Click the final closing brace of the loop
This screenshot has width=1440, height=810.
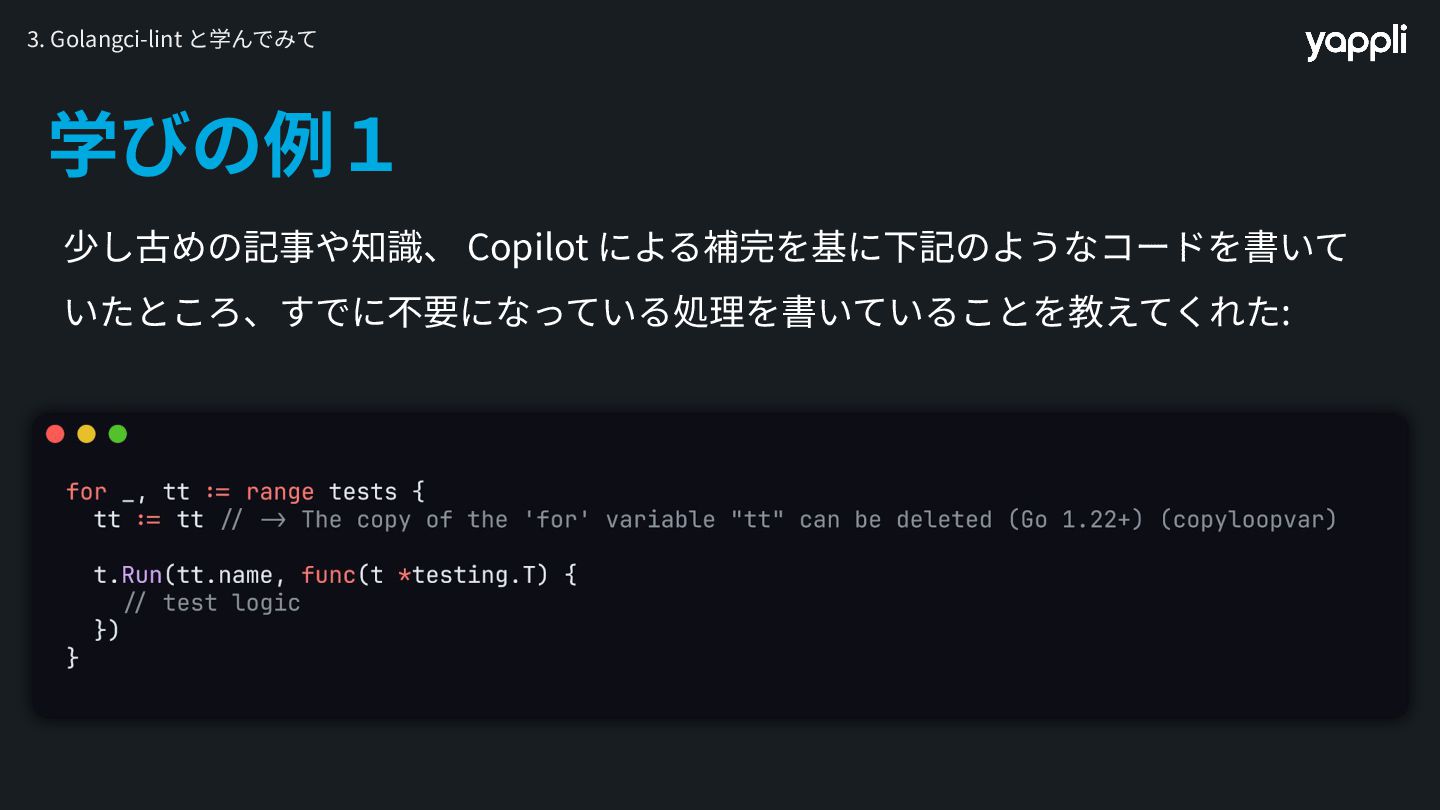[72, 658]
